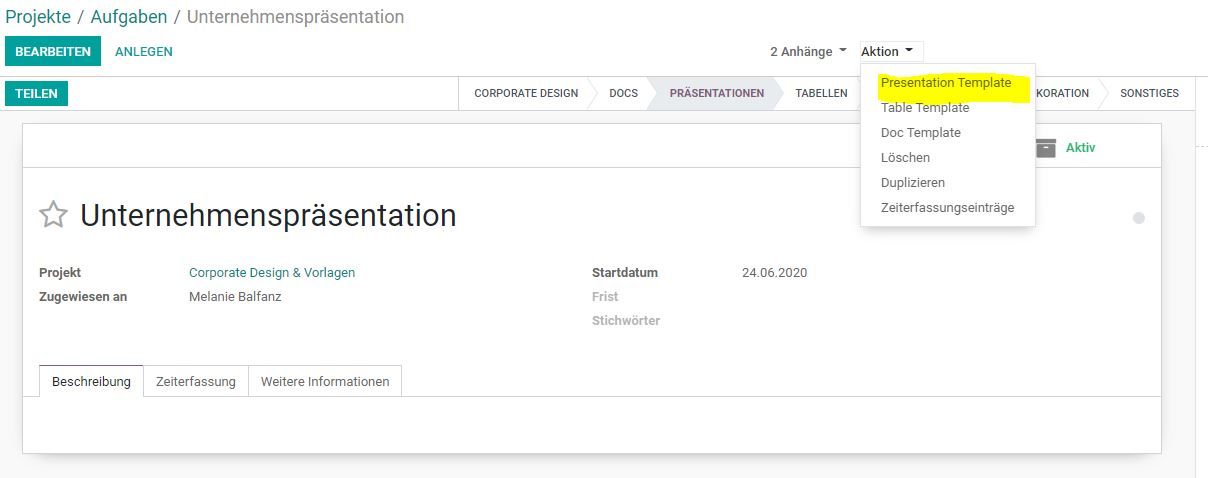Image resolution: width=1208 pixels, height=478 pixels.
Task: Open the 2 Anhänge attachments dropdown
Action: [808, 51]
